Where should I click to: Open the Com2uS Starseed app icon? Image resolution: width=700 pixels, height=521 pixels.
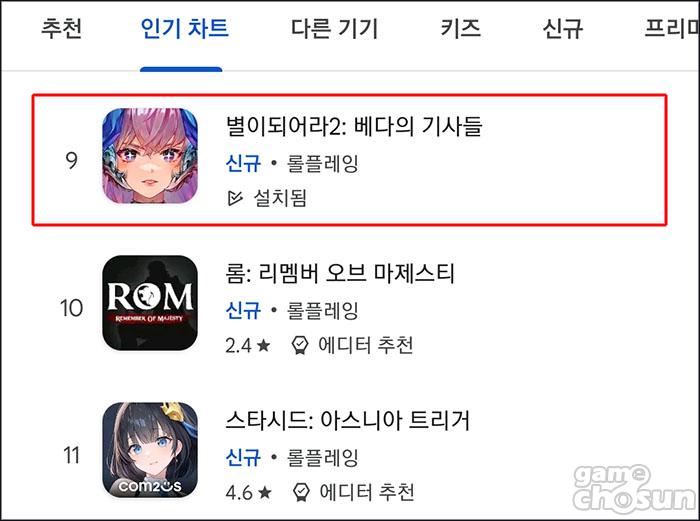pyautogui.click(x=150, y=450)
